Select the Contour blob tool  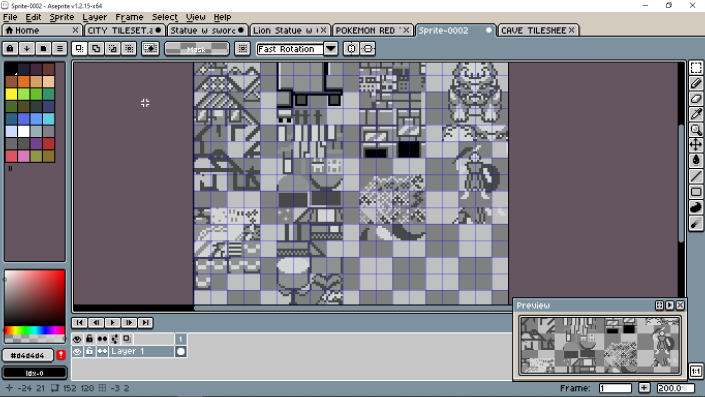(696, 207)
